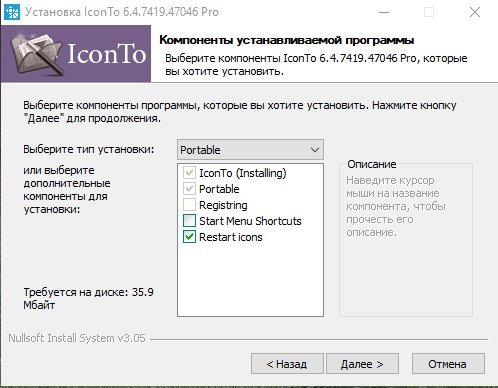Minimize the installer window
The image size is (498, 388).
coord(384,12)
